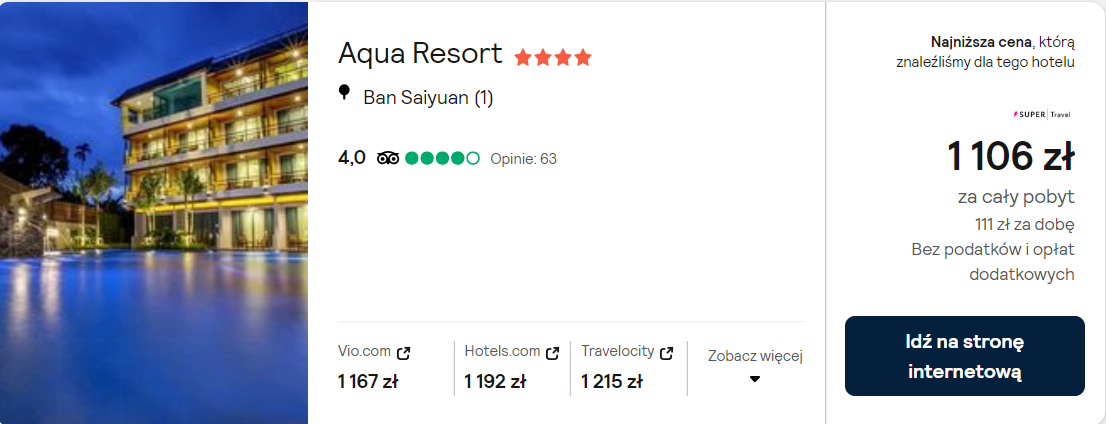Open the Opinie: 63 reviews link
The height and width of the screenshot is (424, 1106).
(523, 158)
